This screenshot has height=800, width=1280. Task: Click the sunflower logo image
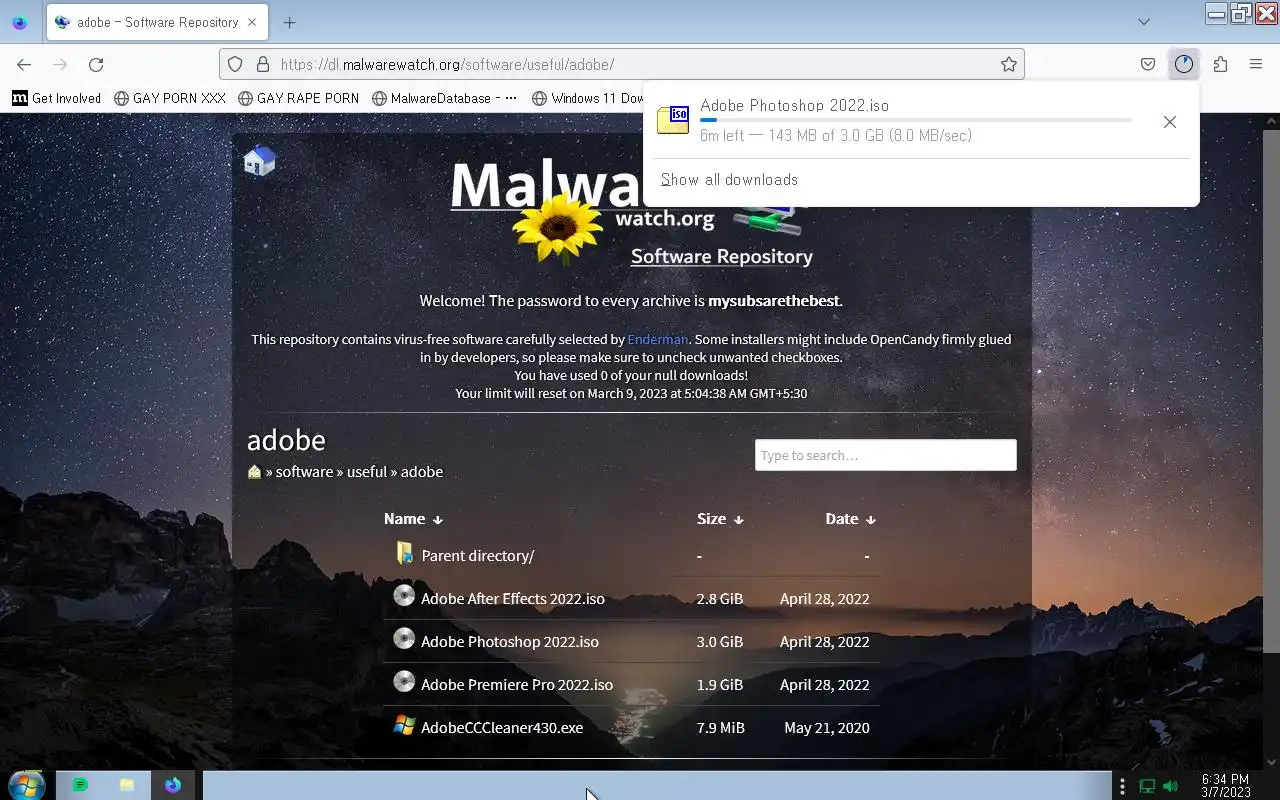click(557, 227)
